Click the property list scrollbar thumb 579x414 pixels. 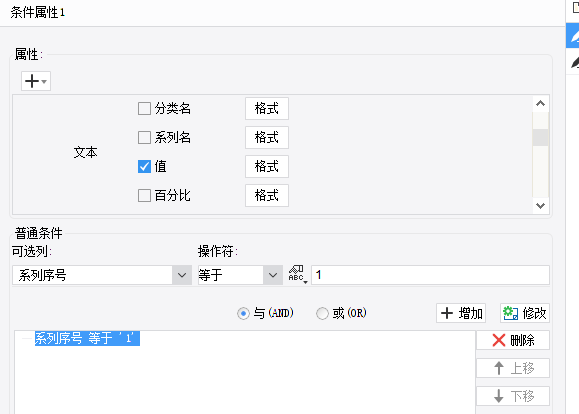(x=540, y=137)
